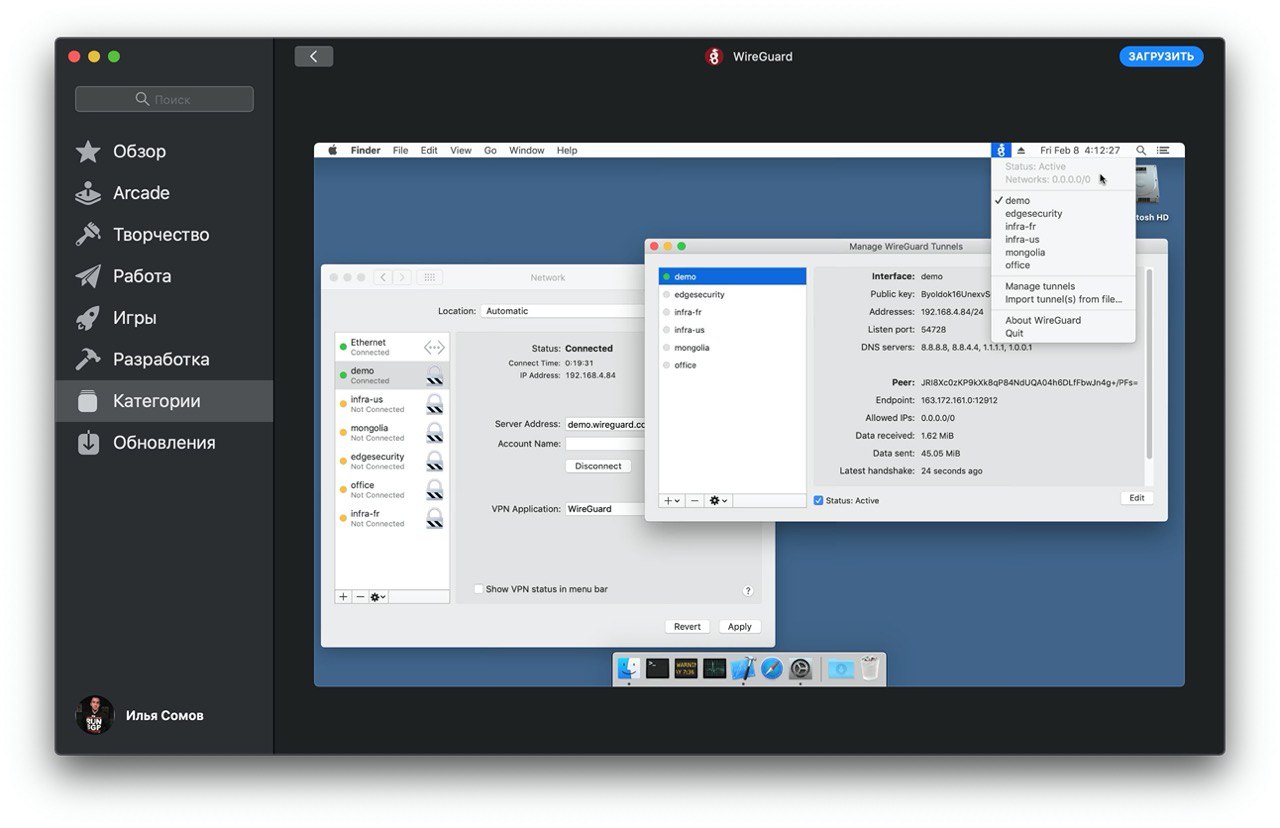Open the Location Automatic dropdown in the Network window
Viewport: 1280px width, 828px height.
pos(565,311)
